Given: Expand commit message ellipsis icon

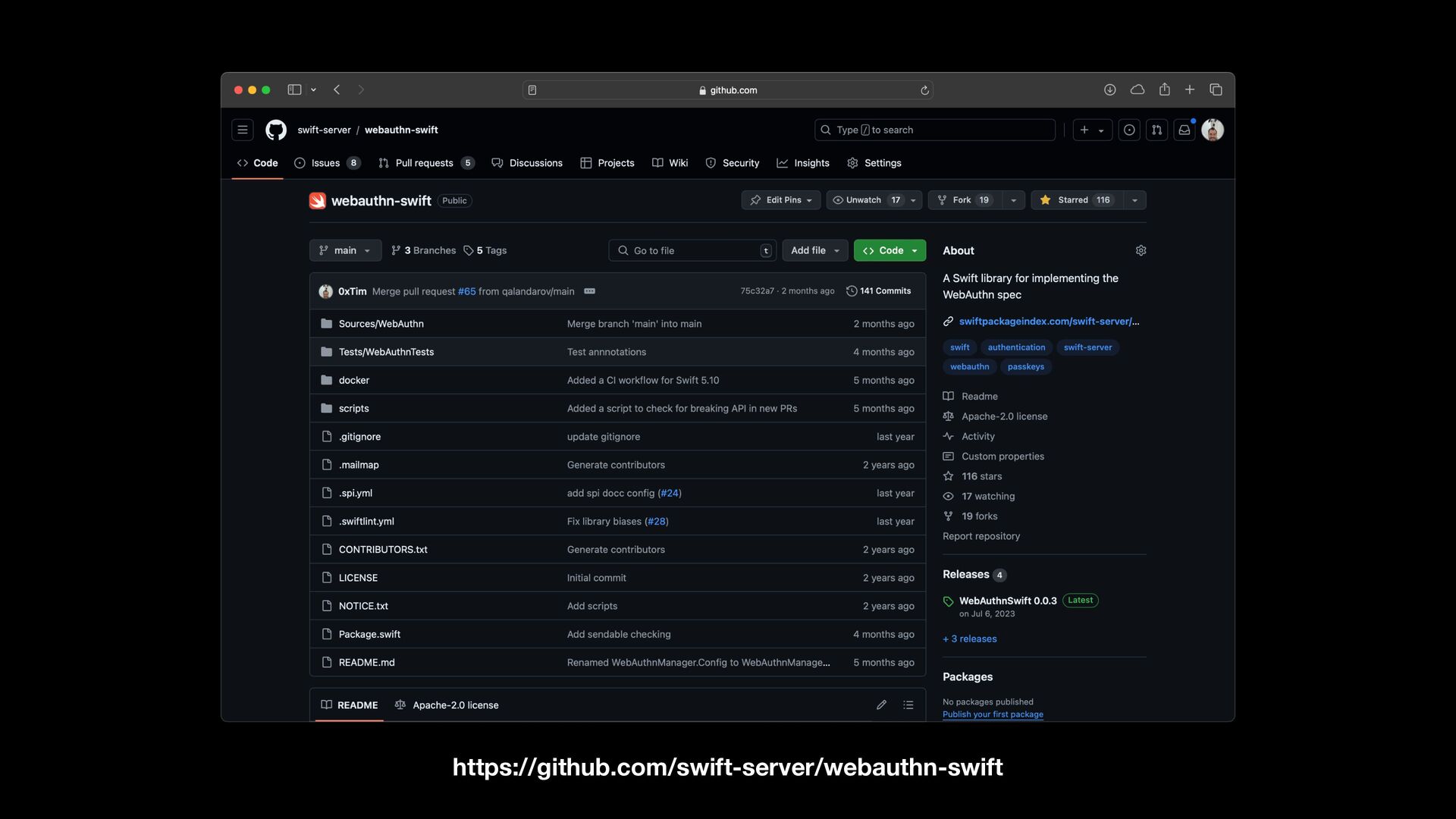Looking at the screenshot, I should click(x=589, y=291).
